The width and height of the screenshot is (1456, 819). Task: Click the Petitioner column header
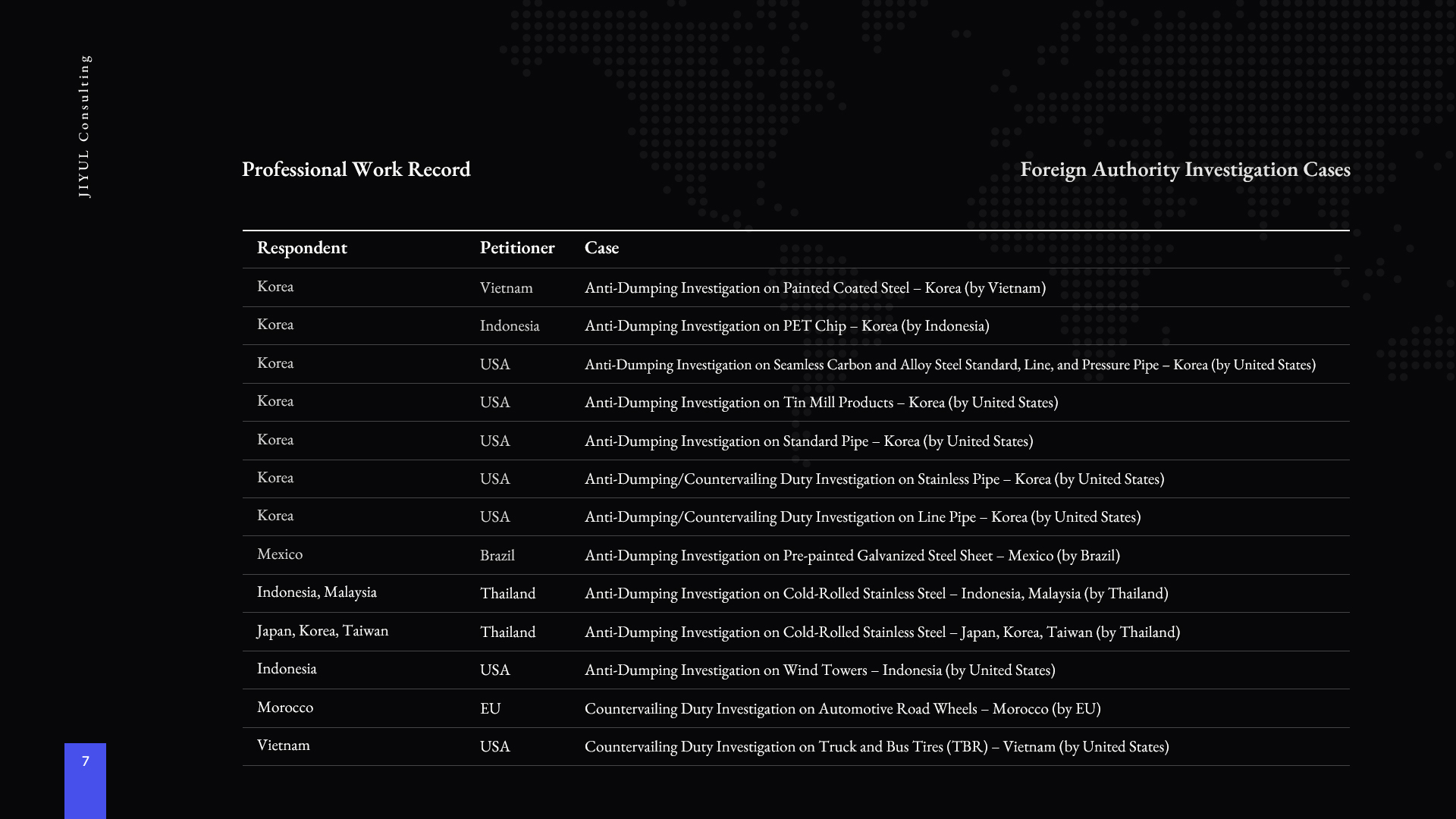[x=516, y=248]
